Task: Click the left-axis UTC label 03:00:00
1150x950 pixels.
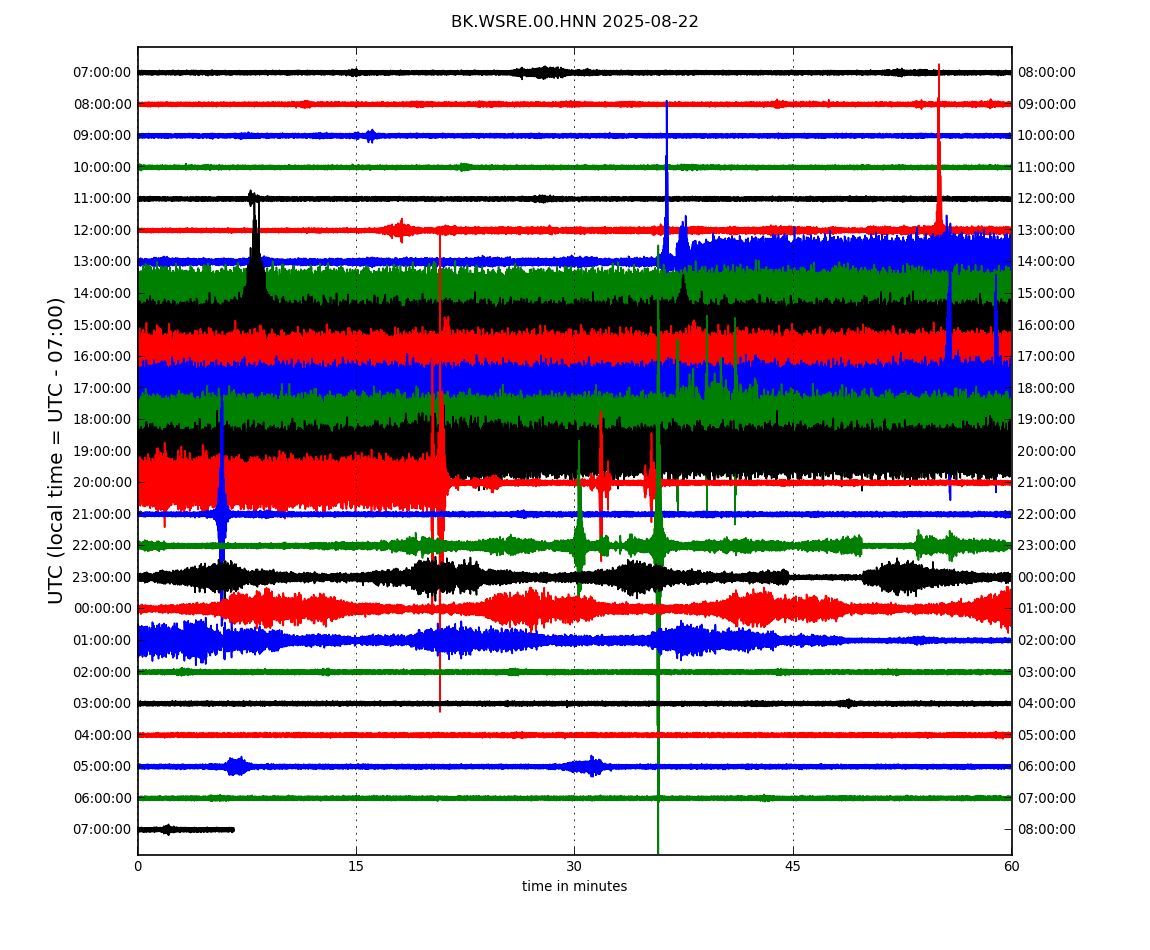Action: point(102,704)
